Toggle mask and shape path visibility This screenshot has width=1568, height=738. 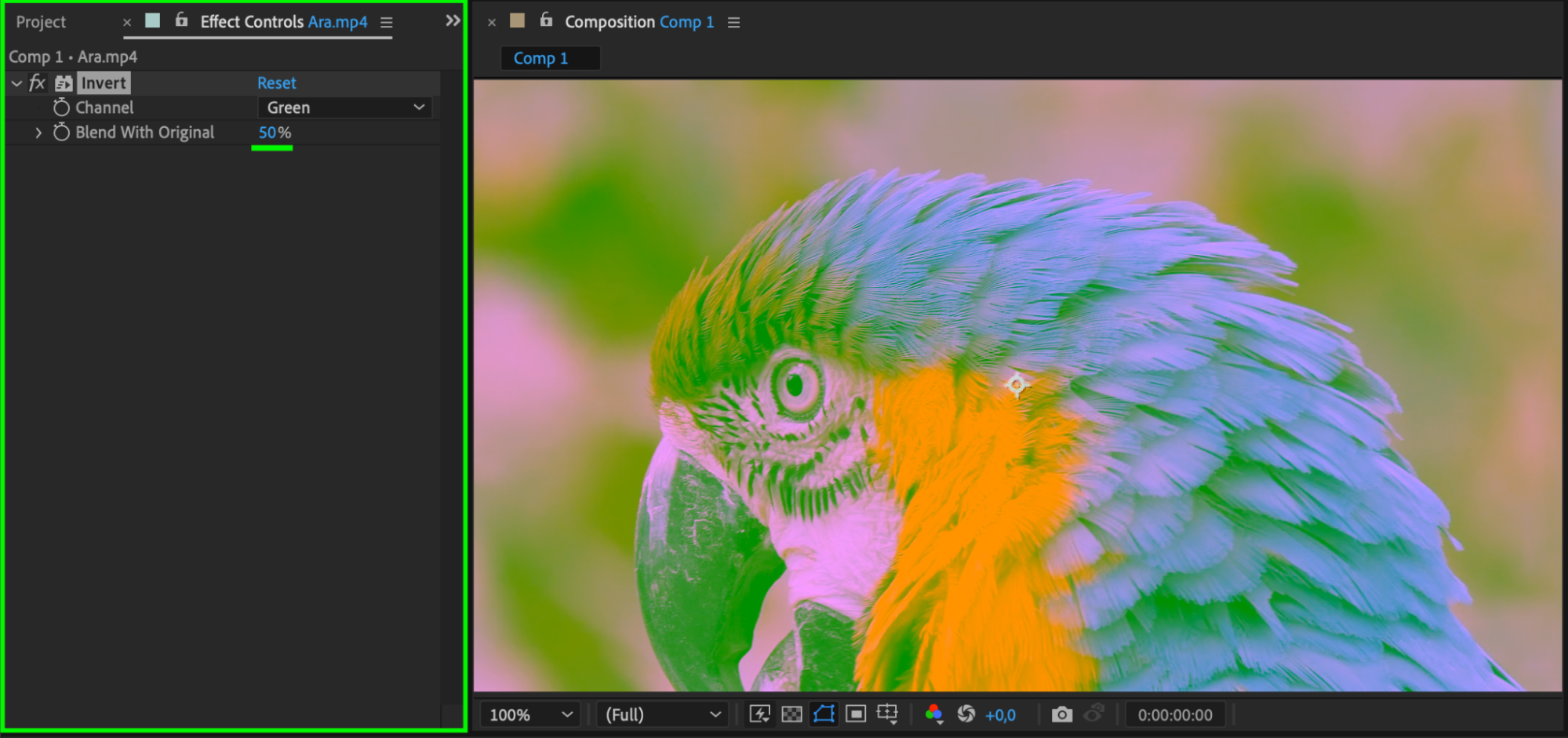click(x=824, y=714)
